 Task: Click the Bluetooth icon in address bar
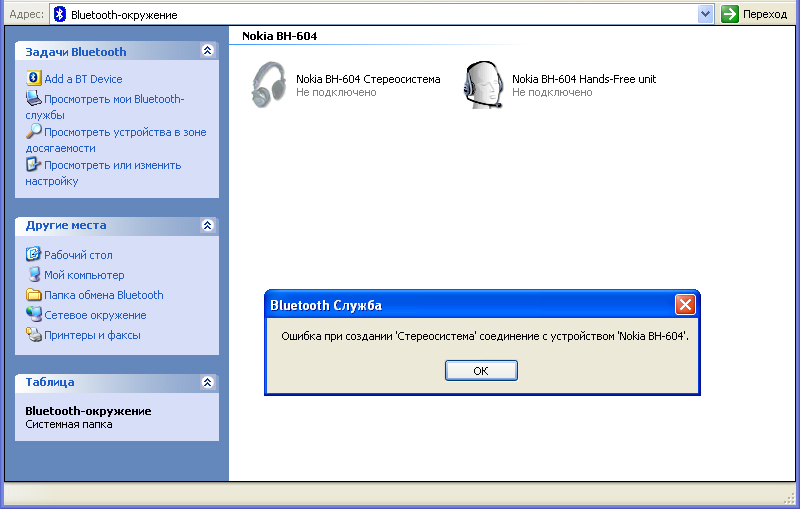pos(60,14)
